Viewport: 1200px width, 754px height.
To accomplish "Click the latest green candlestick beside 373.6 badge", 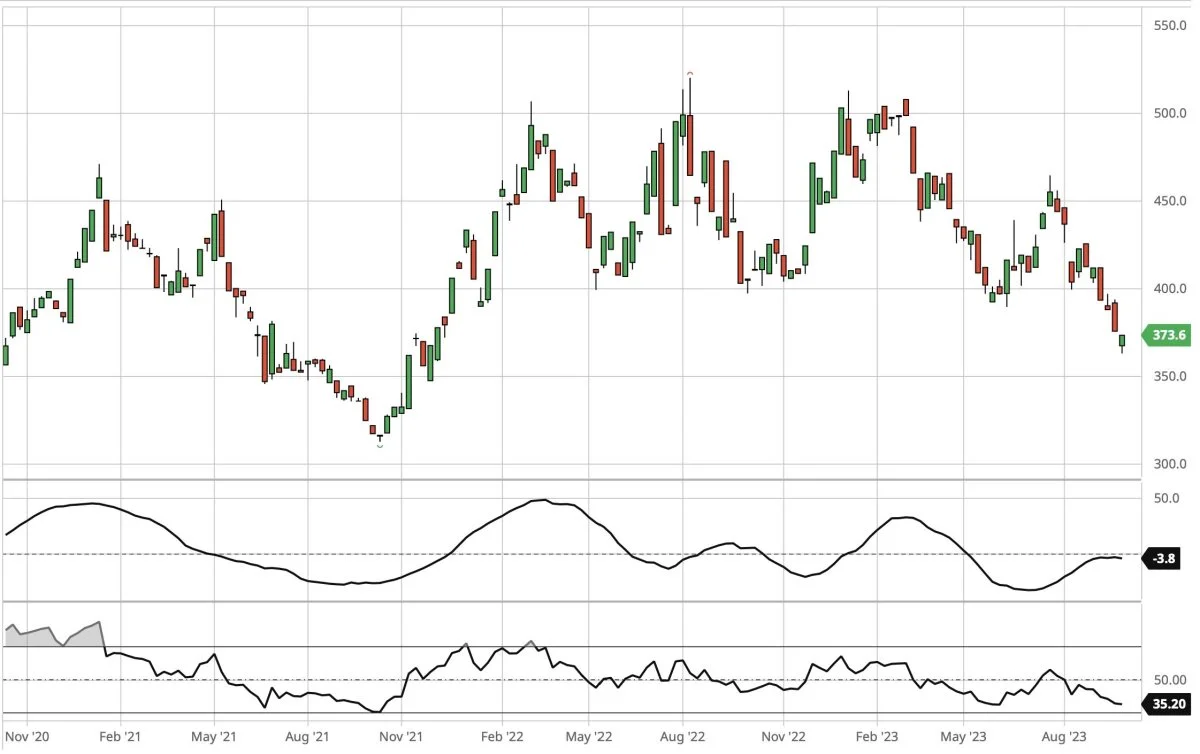I will click(x=1122, y=342).
